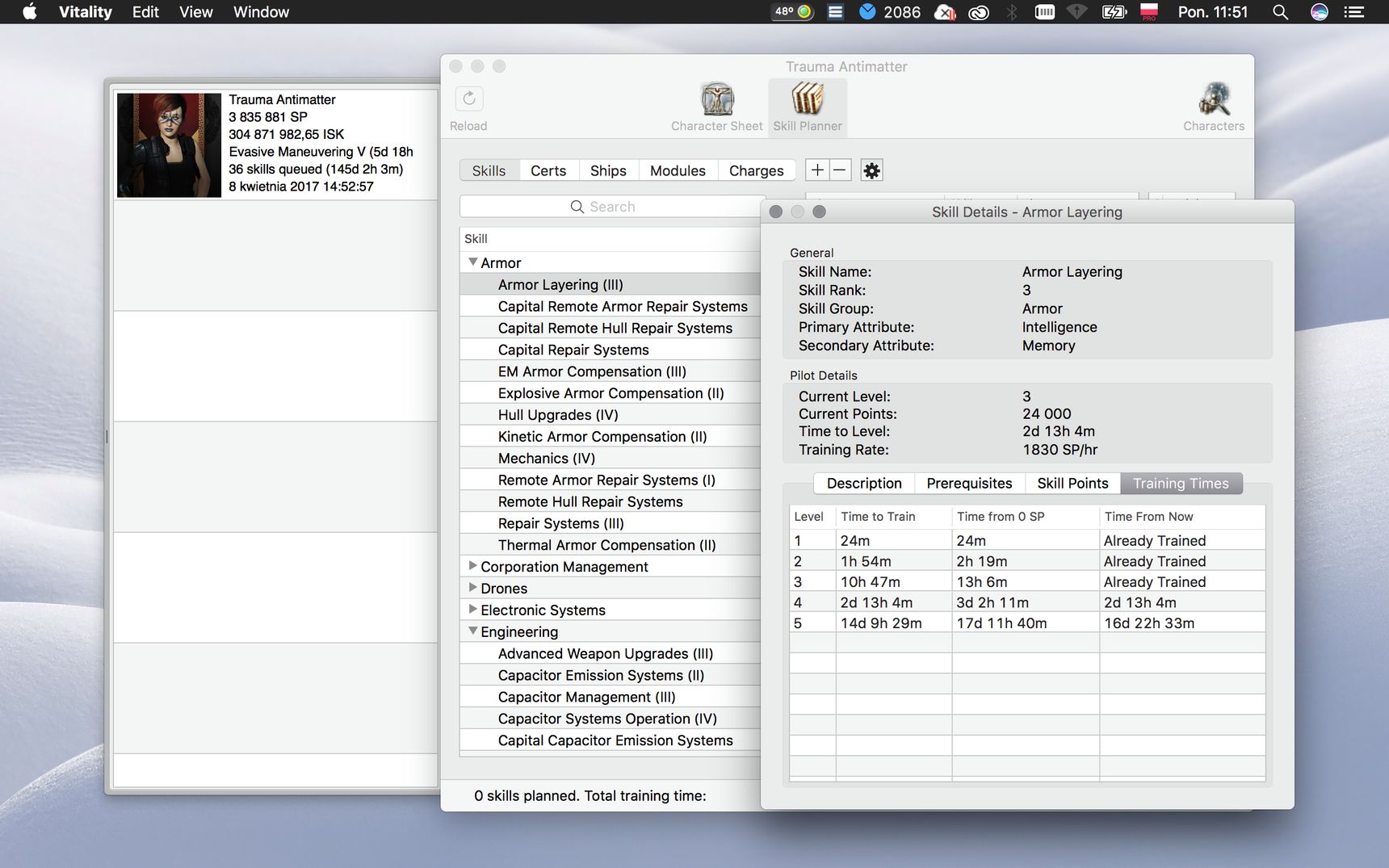
Task: Click the blue checkmark 2086 menu icon
Action: [x=890, y=12]
